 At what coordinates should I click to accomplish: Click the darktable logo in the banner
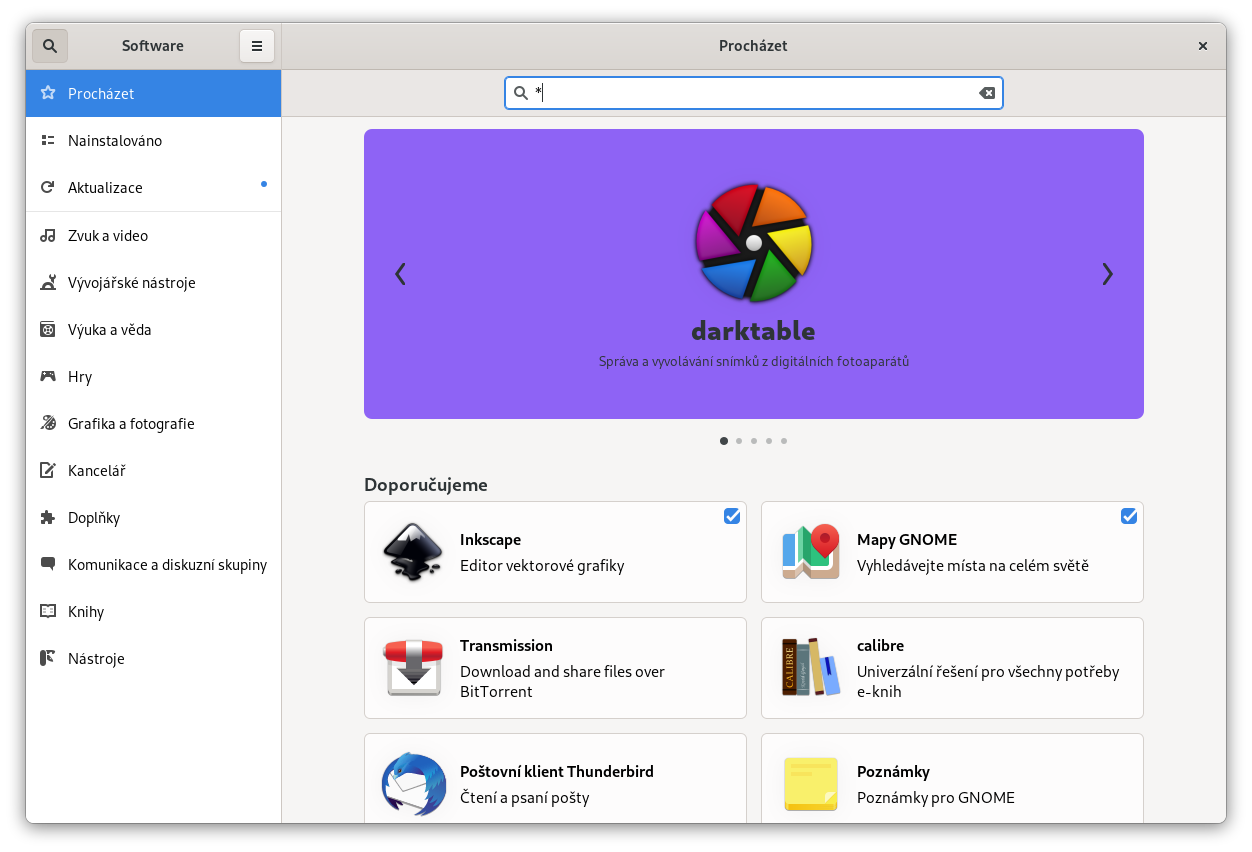click(x=754, y=242)
